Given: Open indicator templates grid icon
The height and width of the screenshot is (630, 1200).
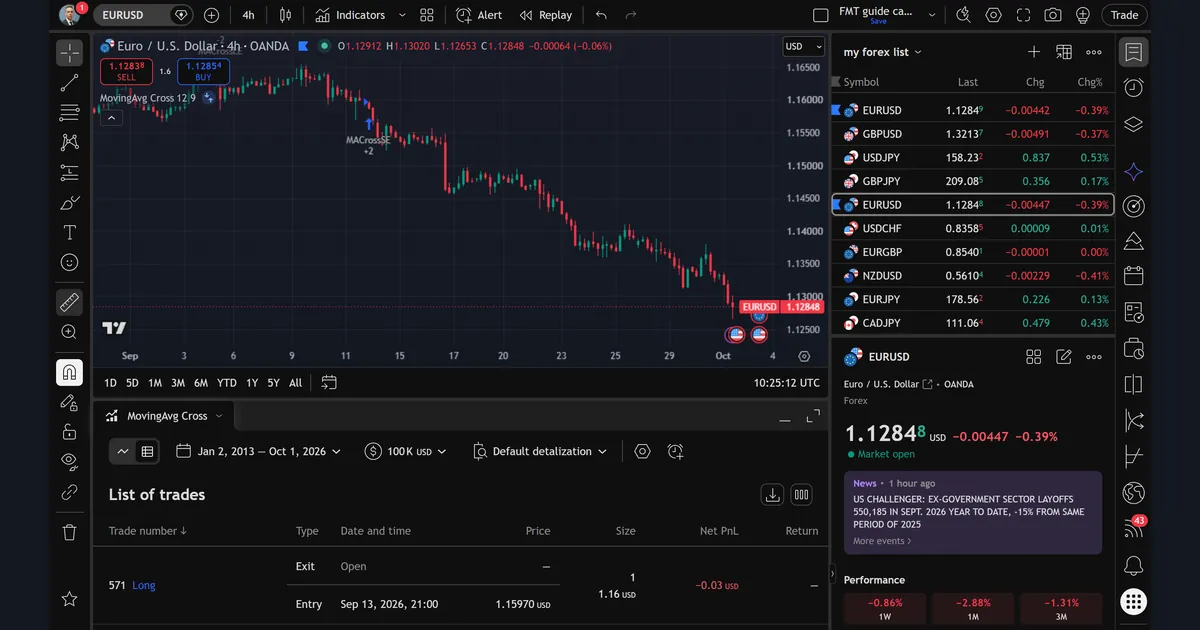Looking at the screenshot, I should point(427,15).
